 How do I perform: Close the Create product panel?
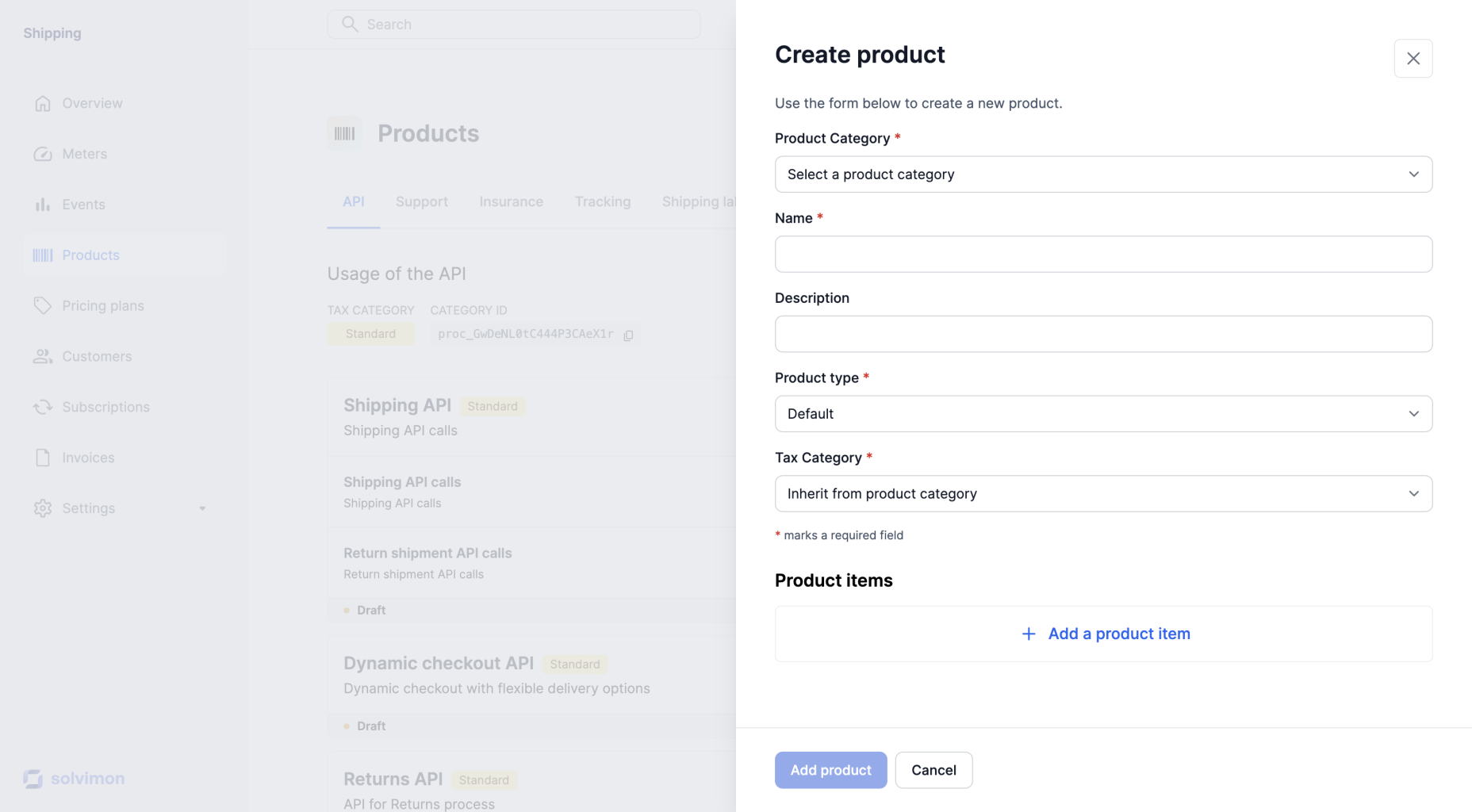pos(1413,59)
